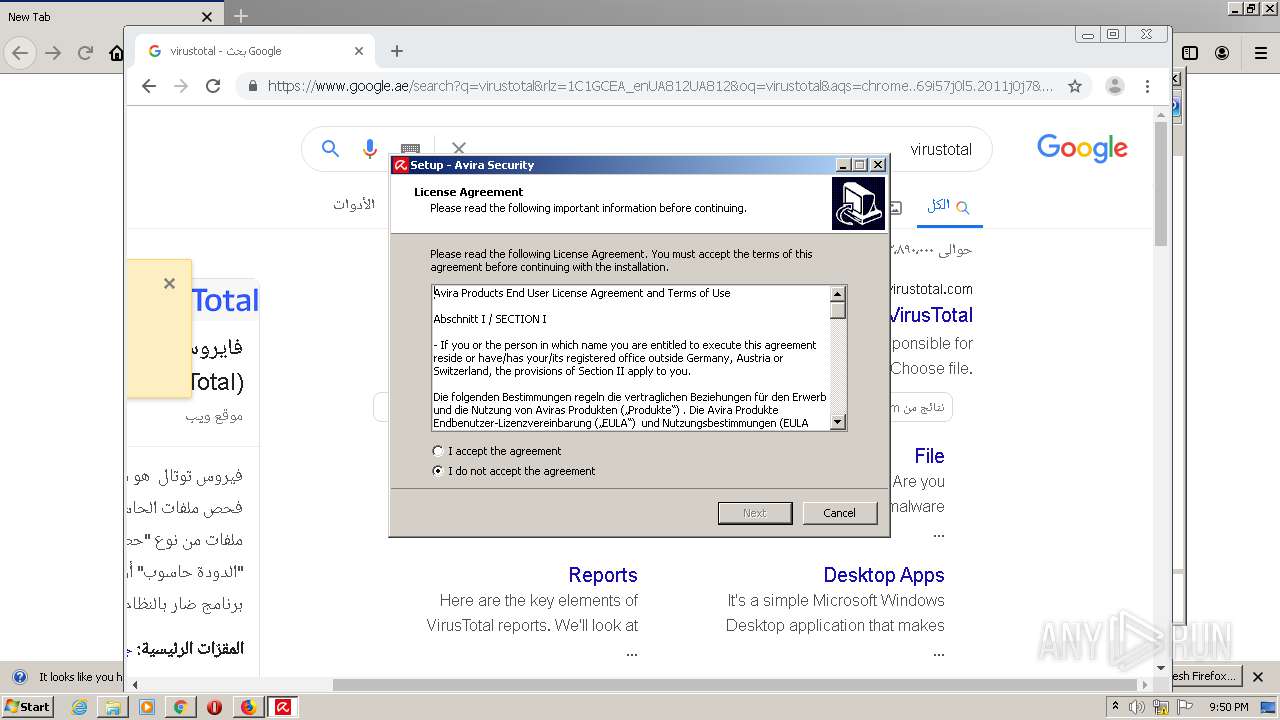Switch to Avira setup in taskbar
The height and width of the screenshot is (720, 1280).
tap(283, 707)
